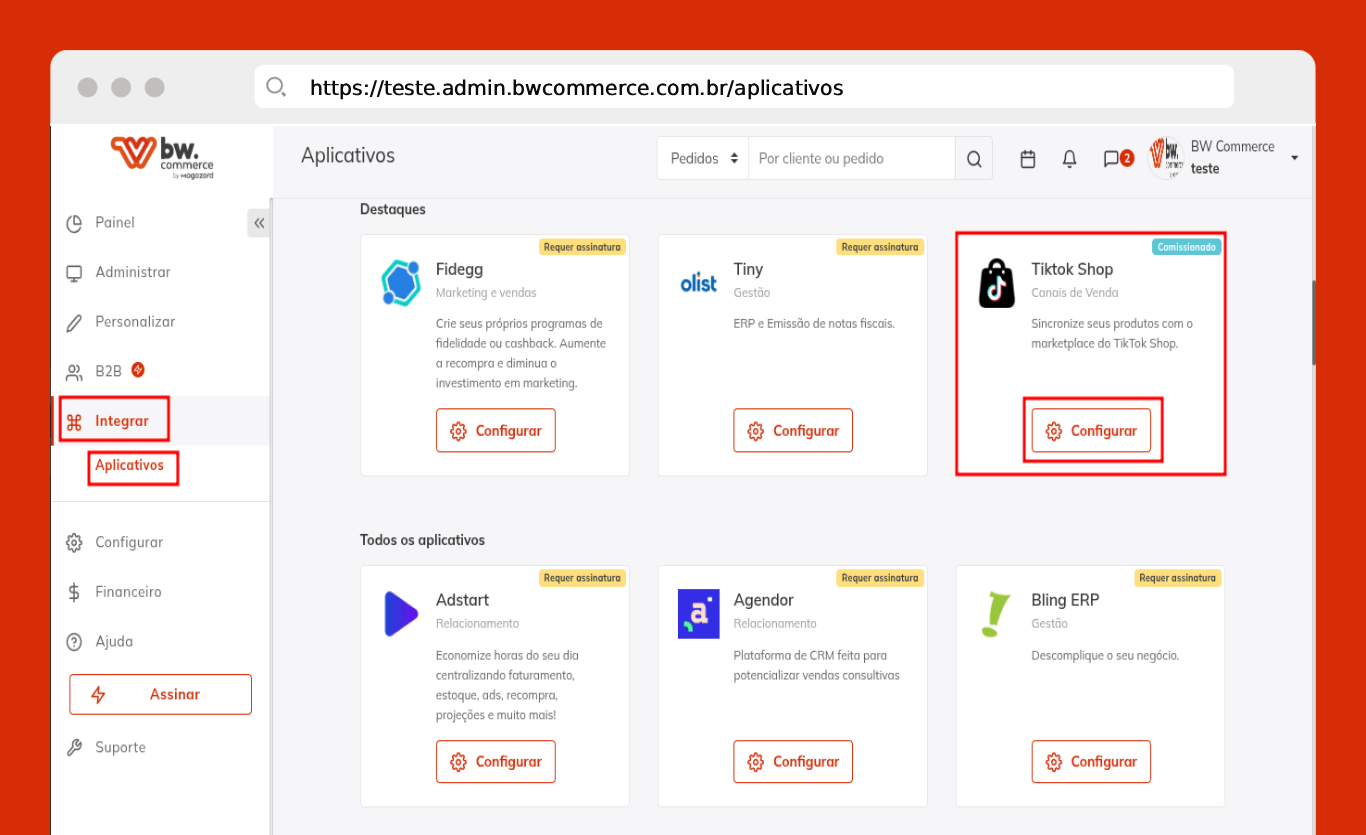Open the notifications bell

[x=1069, y=159]
